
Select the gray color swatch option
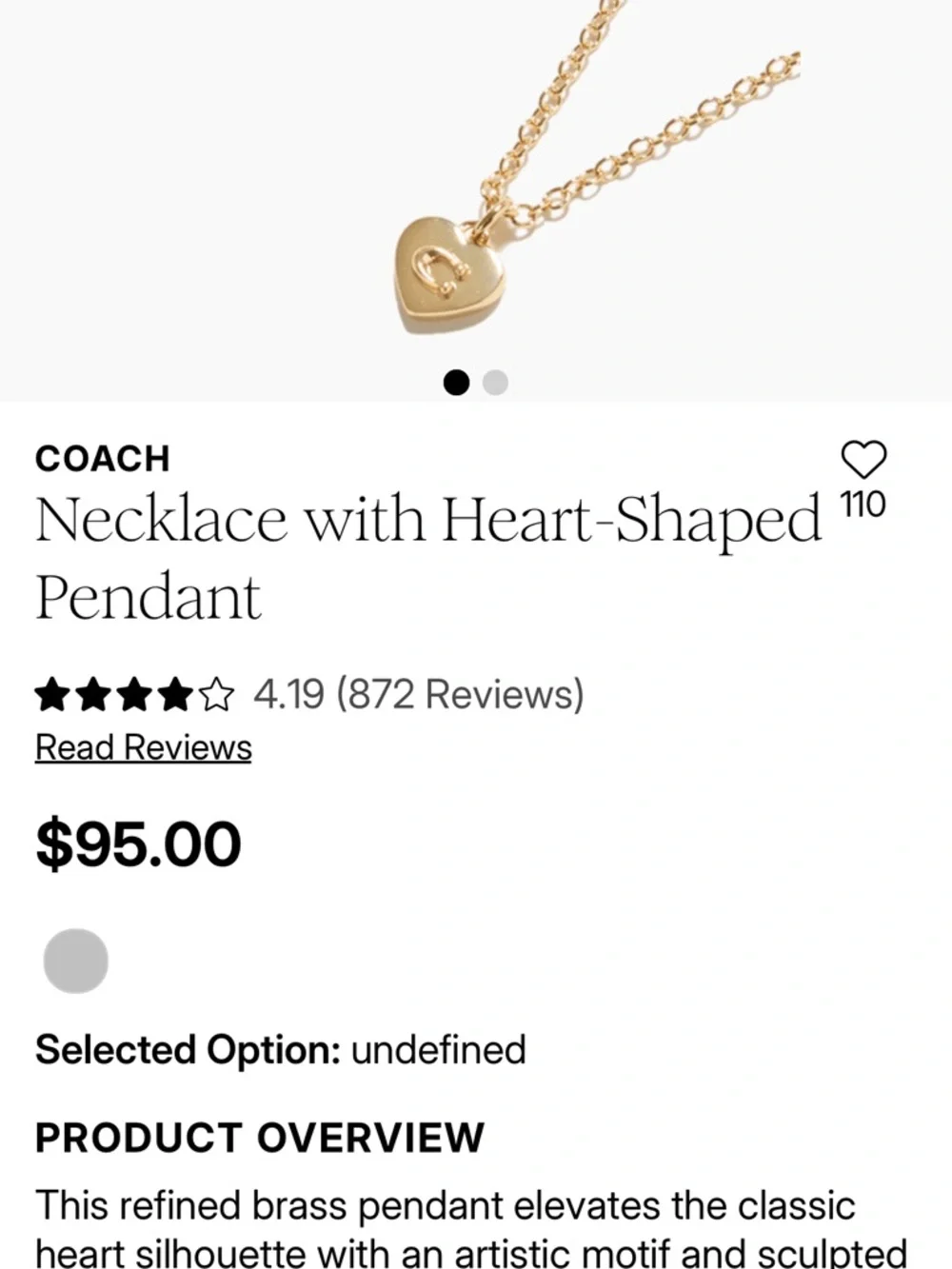[76, 961]
